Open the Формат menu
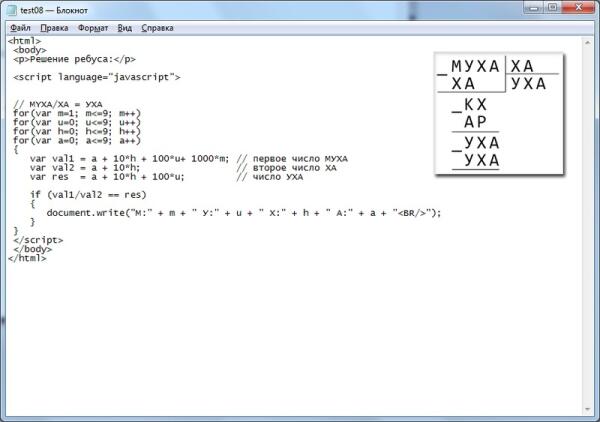600x422 pixels. pyautogui.click(x=93, y=28)
